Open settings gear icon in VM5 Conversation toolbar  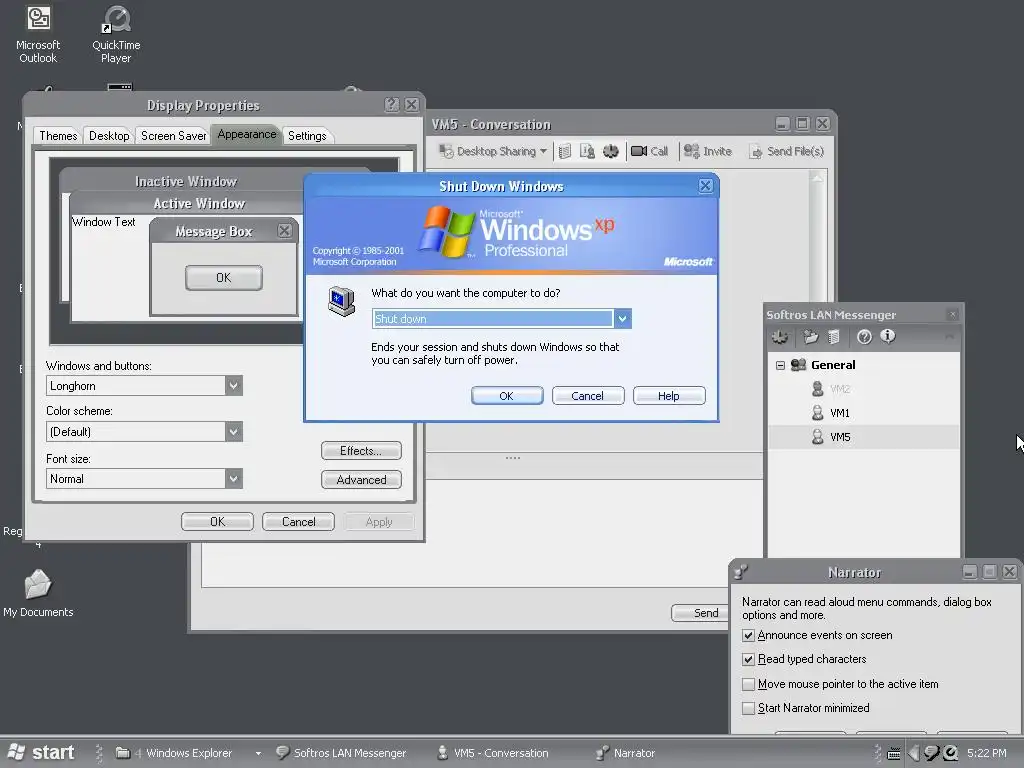tap(611, 152)
